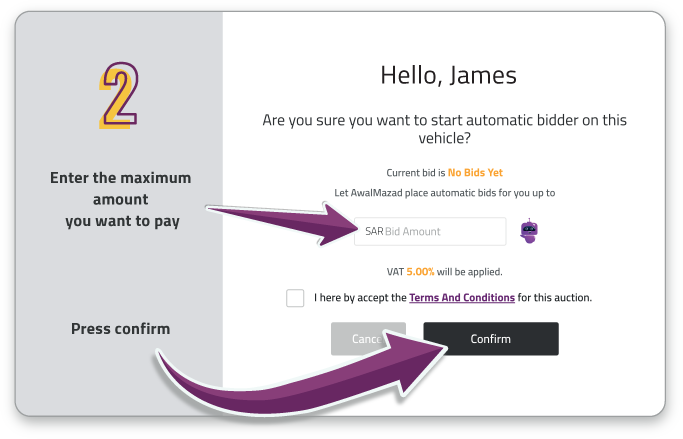
Task: Click the SAR currency prefix
Action: 374,231
